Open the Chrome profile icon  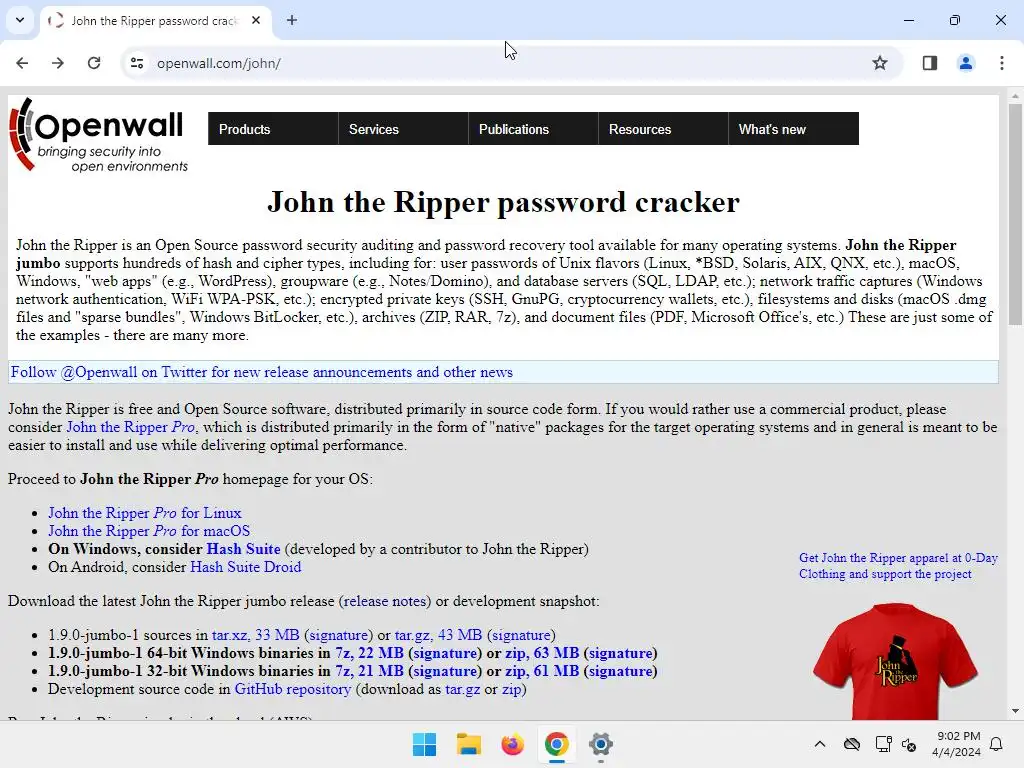[965, 63]
